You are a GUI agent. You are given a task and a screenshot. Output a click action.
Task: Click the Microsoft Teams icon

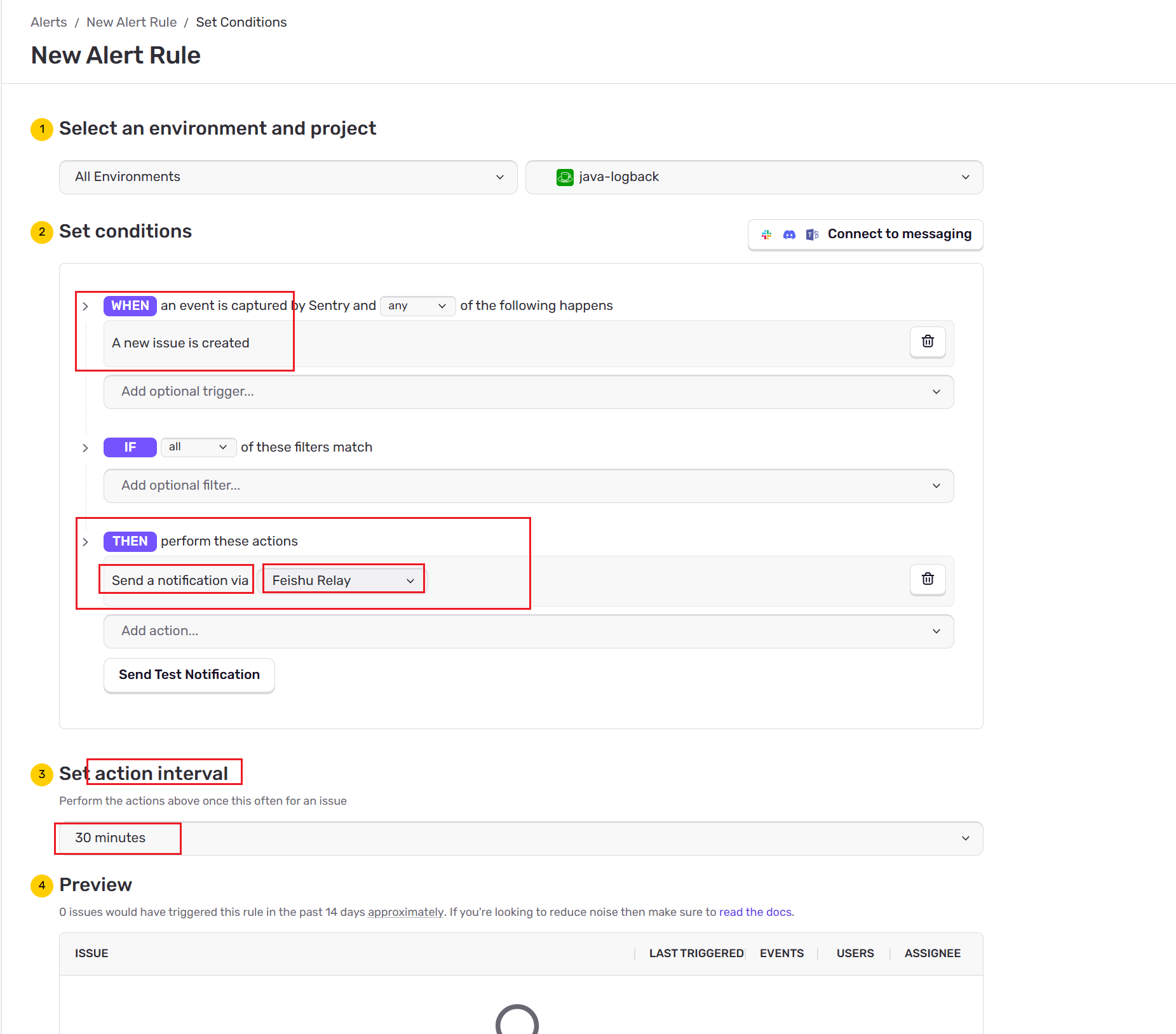click(812, 234)
